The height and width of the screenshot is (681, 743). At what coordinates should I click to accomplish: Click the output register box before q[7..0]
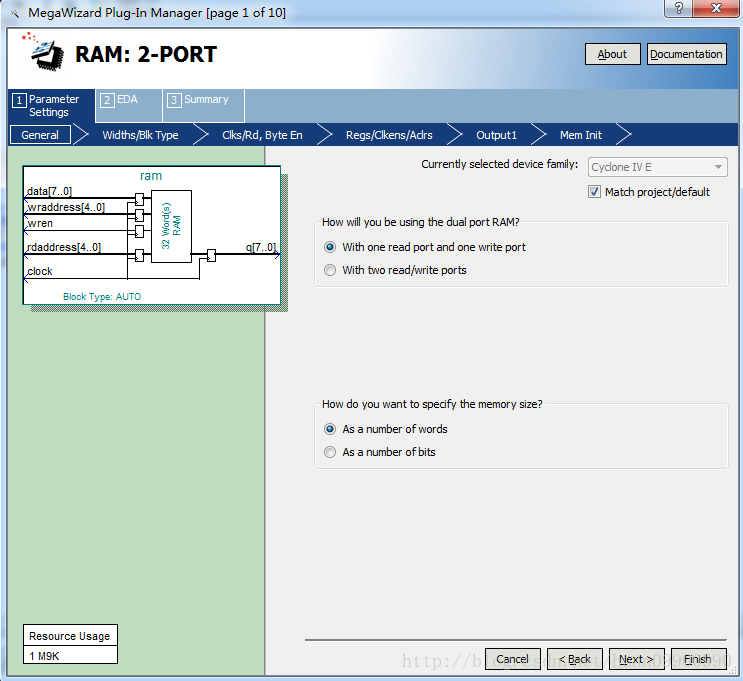211,255
